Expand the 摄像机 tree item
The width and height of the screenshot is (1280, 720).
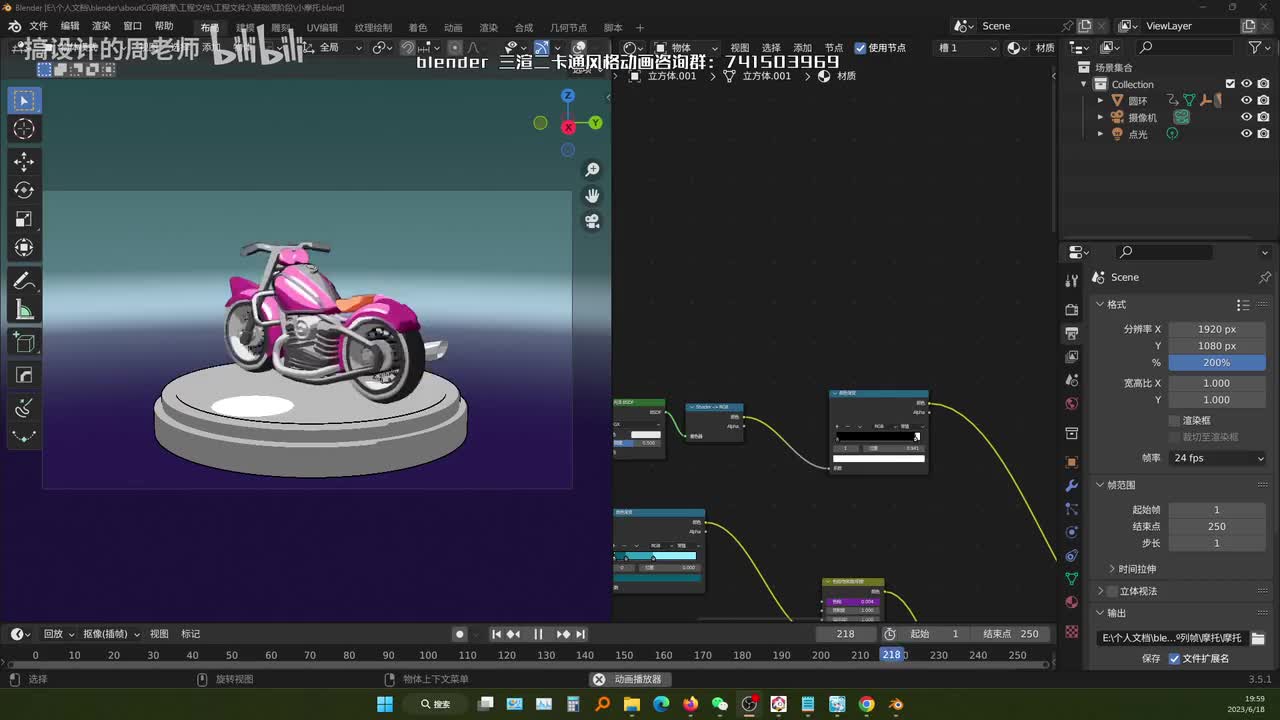[1101, 117]
